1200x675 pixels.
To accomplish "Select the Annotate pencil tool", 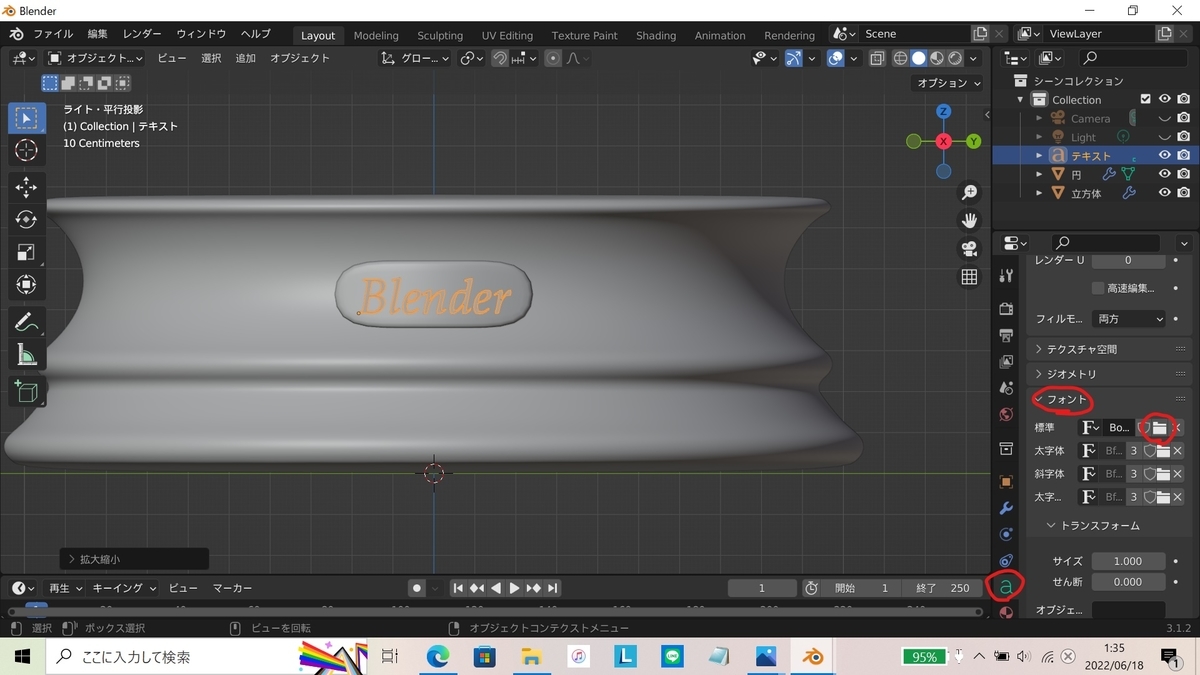I will (x=27, y=322).
